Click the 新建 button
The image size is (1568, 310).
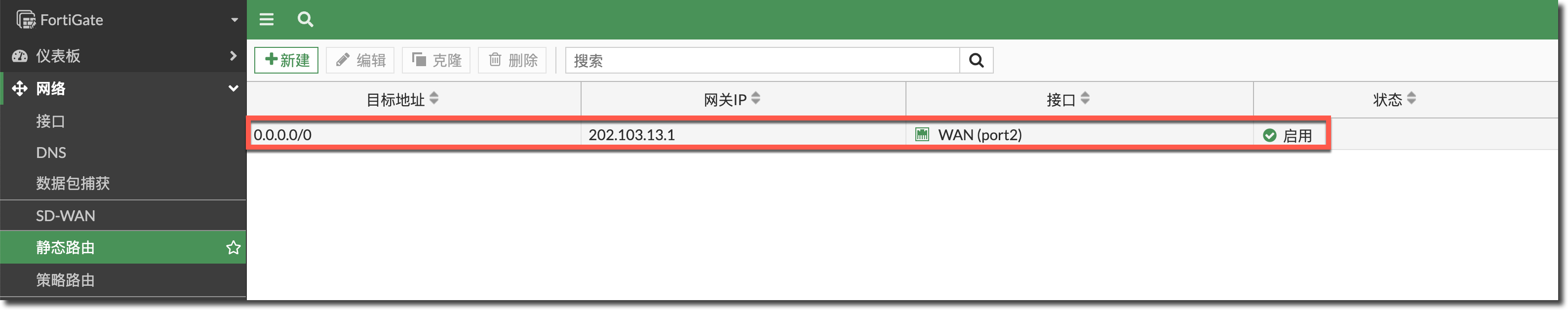(x=286, y=60)
